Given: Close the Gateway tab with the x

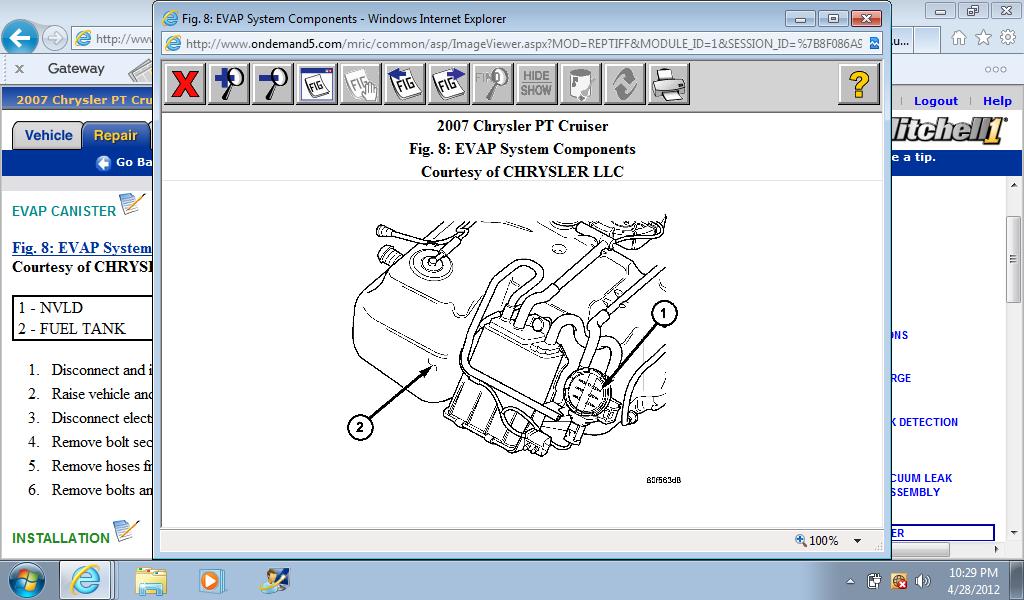Looking at the screenshot, I should (x=20, y=69).
